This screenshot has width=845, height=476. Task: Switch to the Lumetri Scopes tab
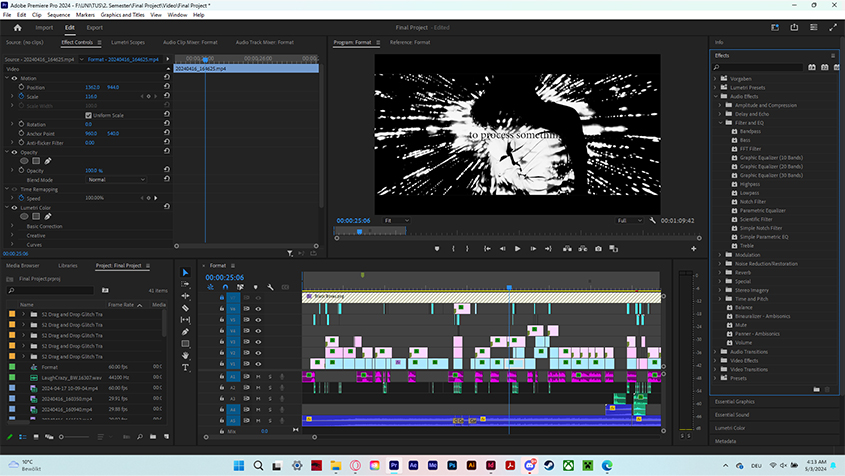pos(130,43)
